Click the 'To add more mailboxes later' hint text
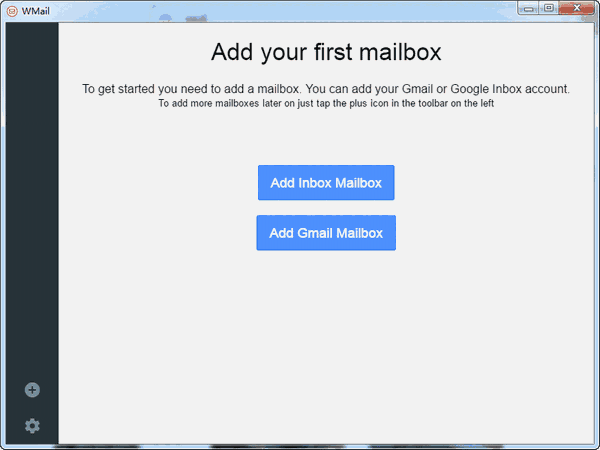This screenshot has width=600, height=450. (326, 103)
